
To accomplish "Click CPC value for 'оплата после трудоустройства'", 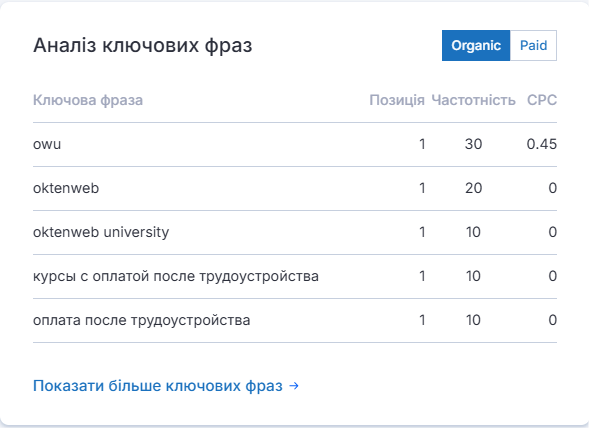I will coord(553,320).
